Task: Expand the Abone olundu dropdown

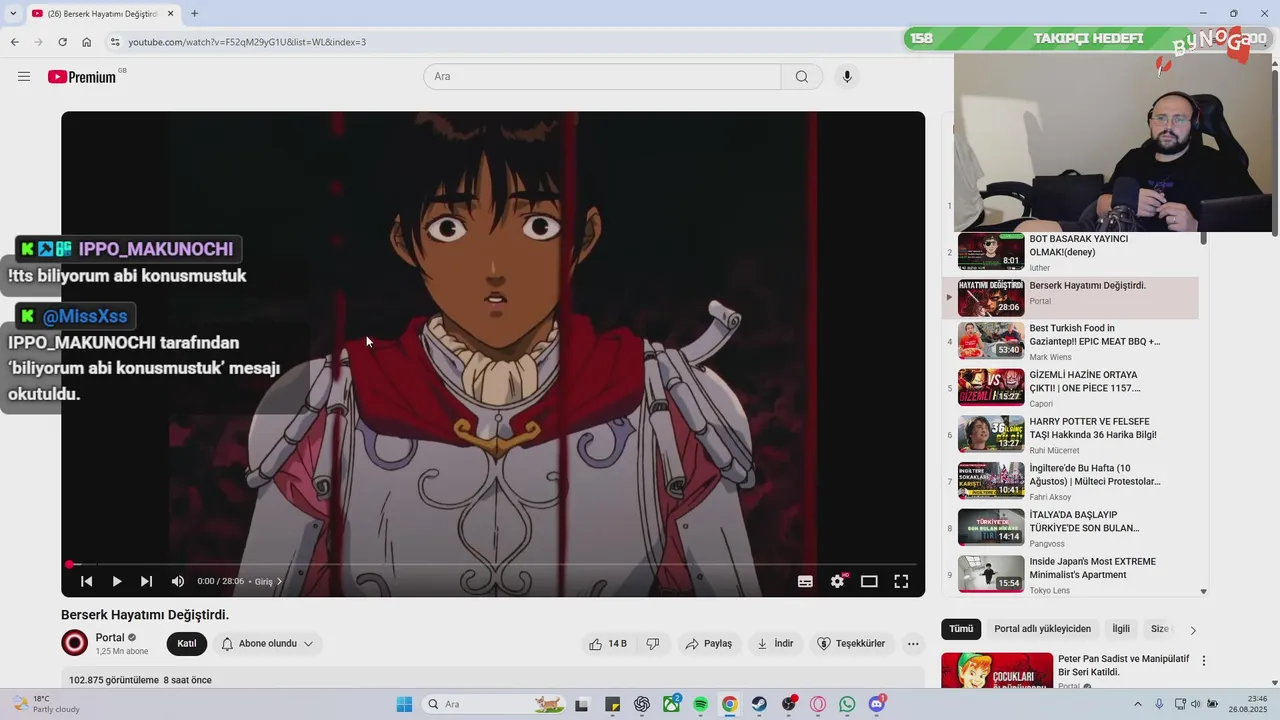Action: 267,644
